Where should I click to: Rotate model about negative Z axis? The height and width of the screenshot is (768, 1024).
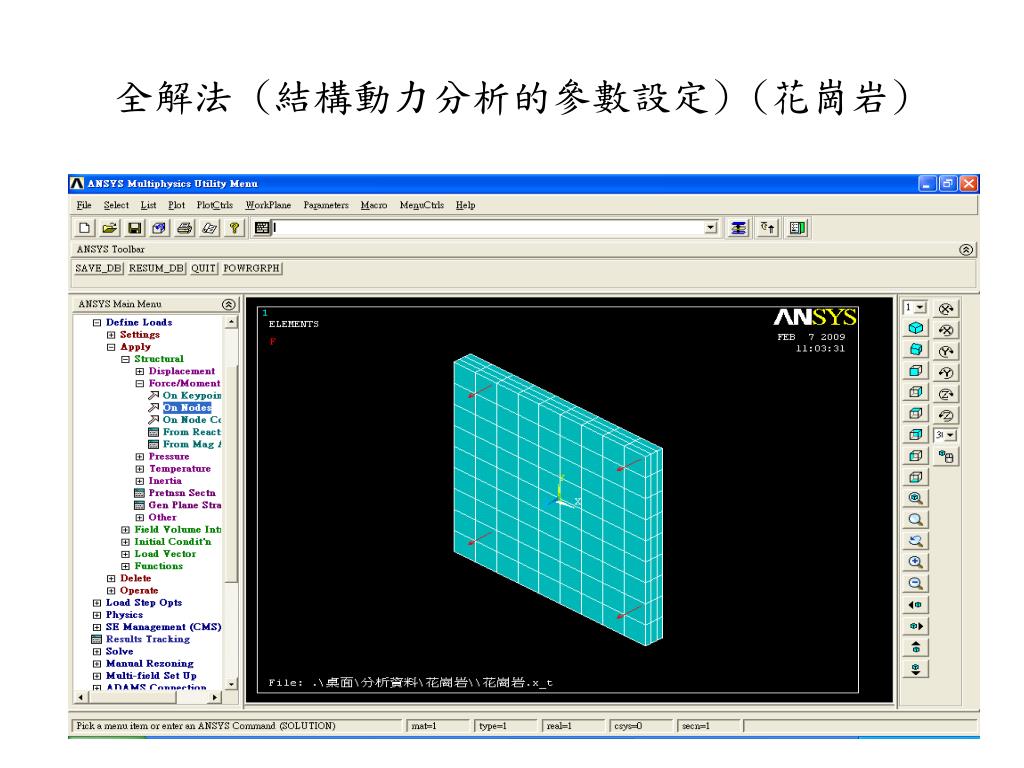point(946,415)
